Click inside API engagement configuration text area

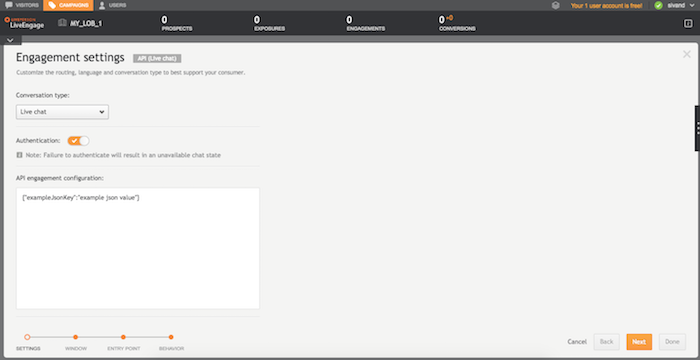(x=138, y=248)
